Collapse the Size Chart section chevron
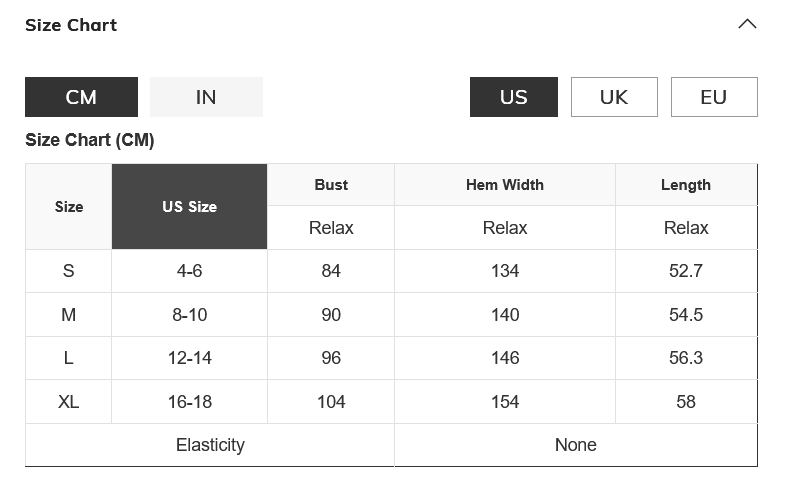This screenshot has height=480, width=810. tap(747, 24)
